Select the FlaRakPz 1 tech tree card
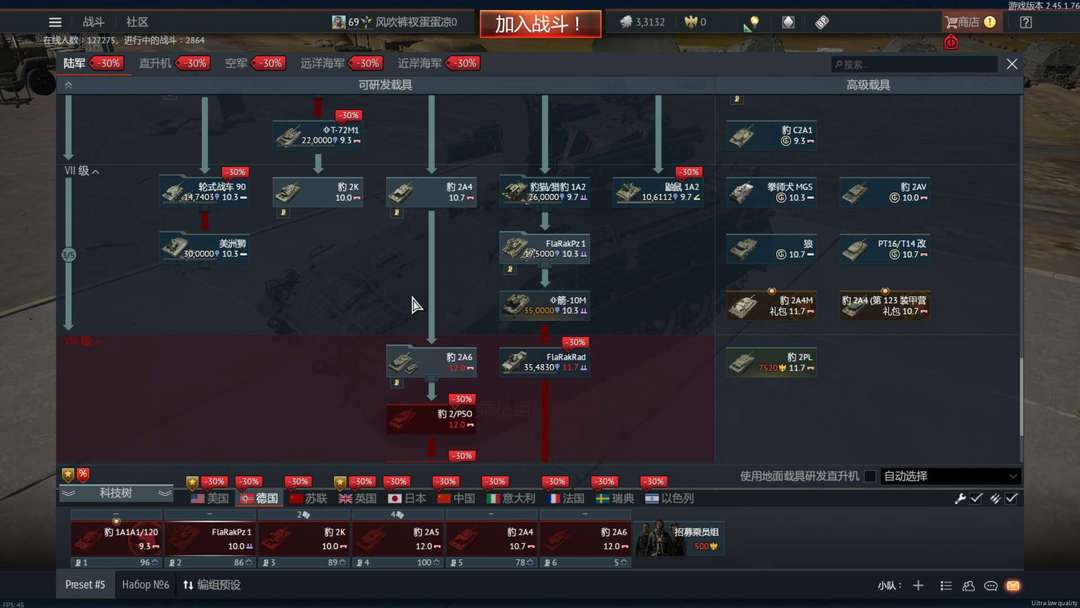 [544, 249]
